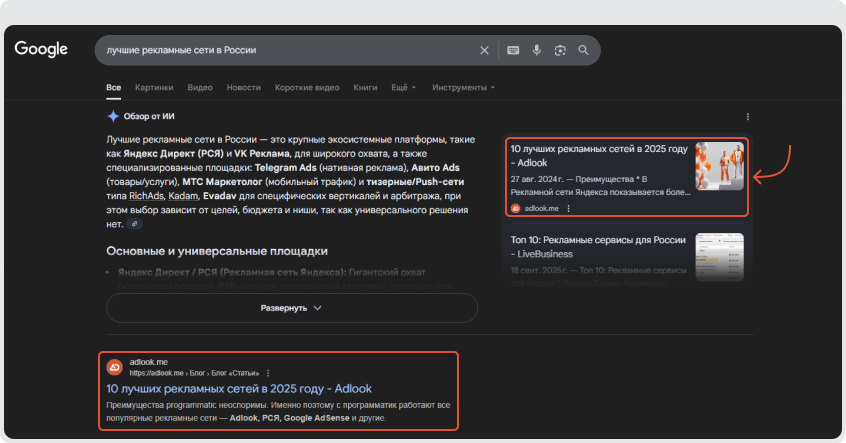Open the Инструменты dropdown
This screenshot has height=443, width=846.
click(463, 88)
